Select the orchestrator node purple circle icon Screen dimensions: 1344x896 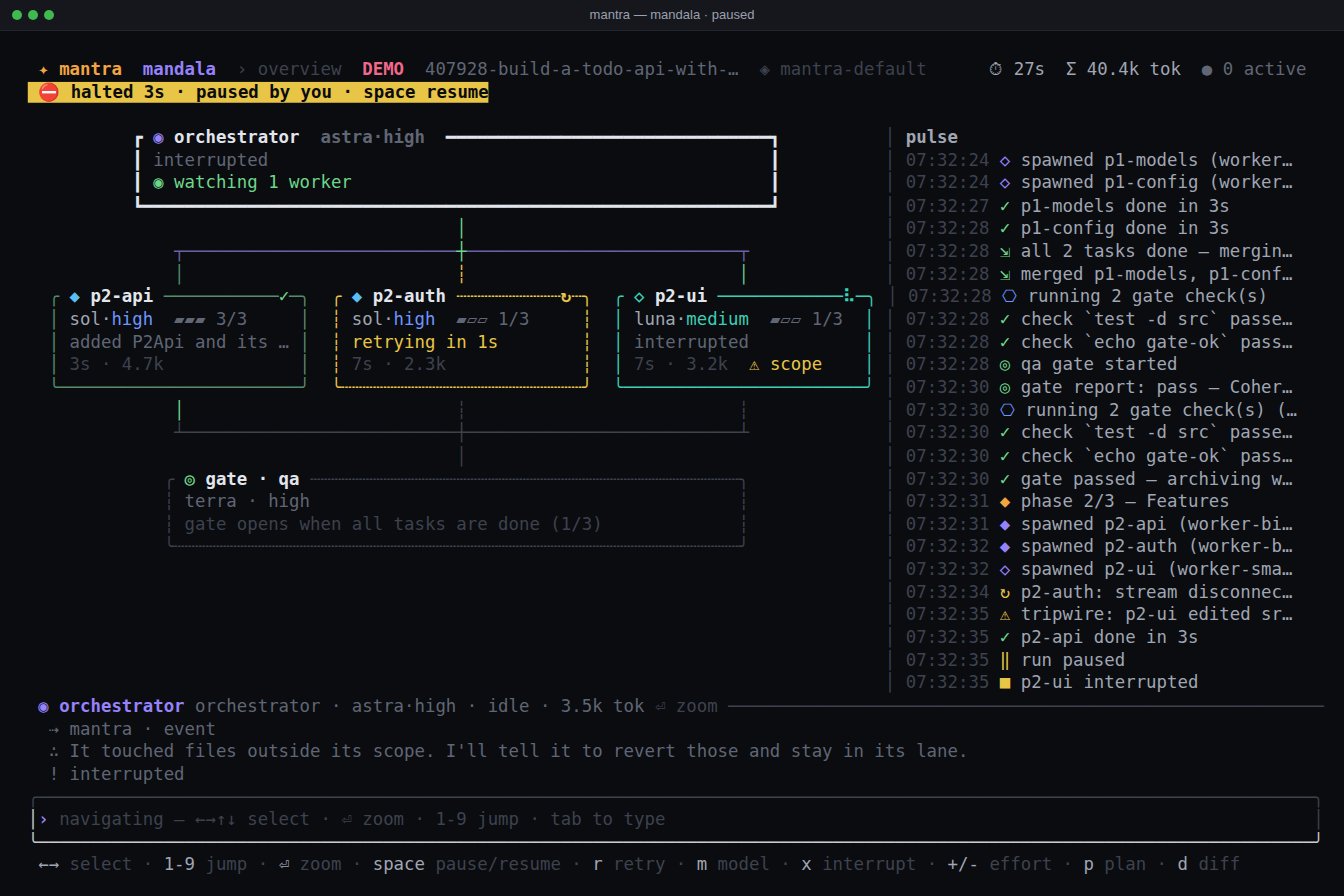coord(159,137)
